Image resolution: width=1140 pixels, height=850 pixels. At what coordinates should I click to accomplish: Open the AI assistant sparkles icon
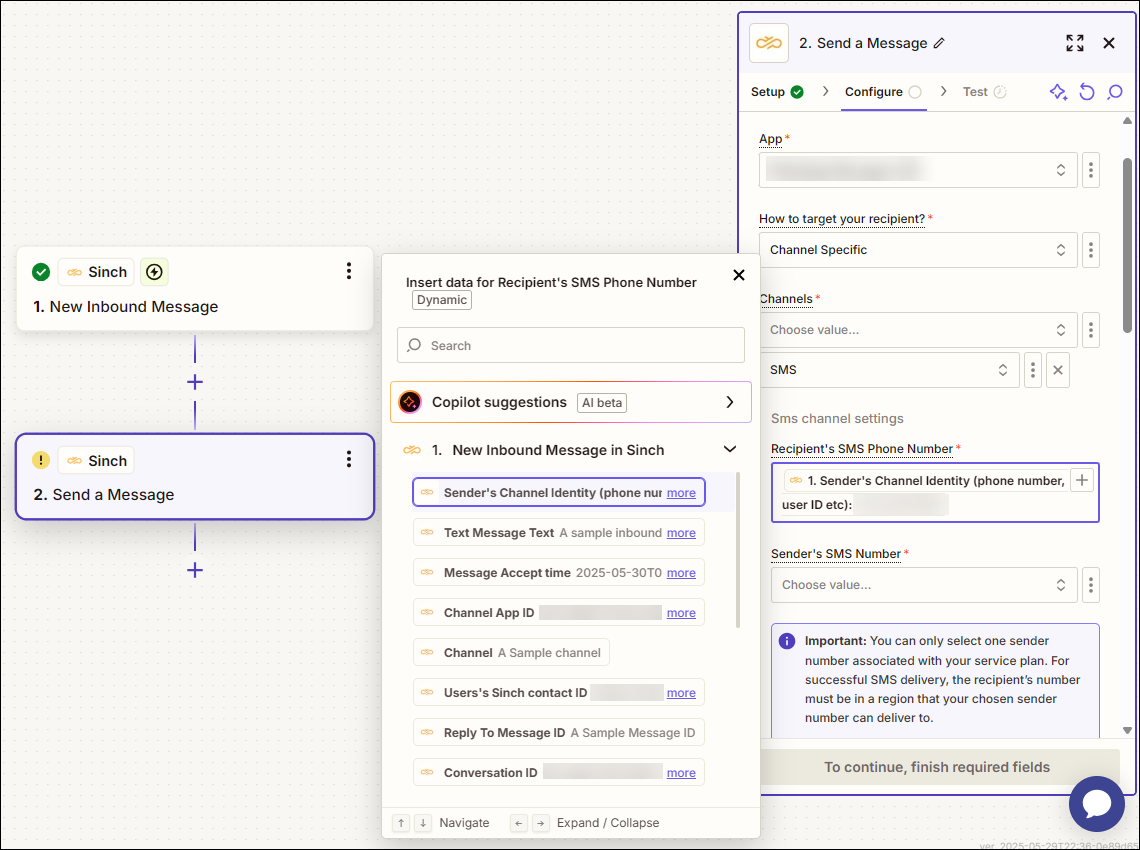1058,91
